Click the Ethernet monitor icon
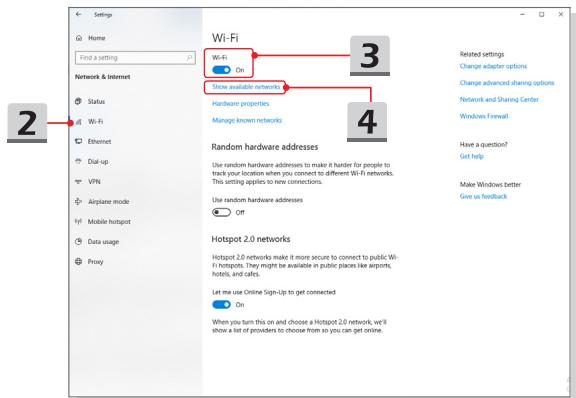The width and height of the screenshot is (576, 398). [x=78, y=141]
